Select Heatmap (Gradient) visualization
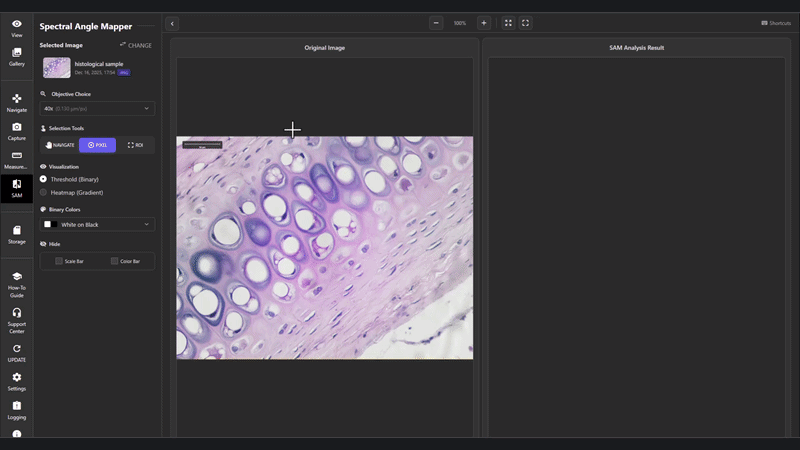The height and width of the screenshot is (450, 800). pyautogui.click(x=71, y=193)
